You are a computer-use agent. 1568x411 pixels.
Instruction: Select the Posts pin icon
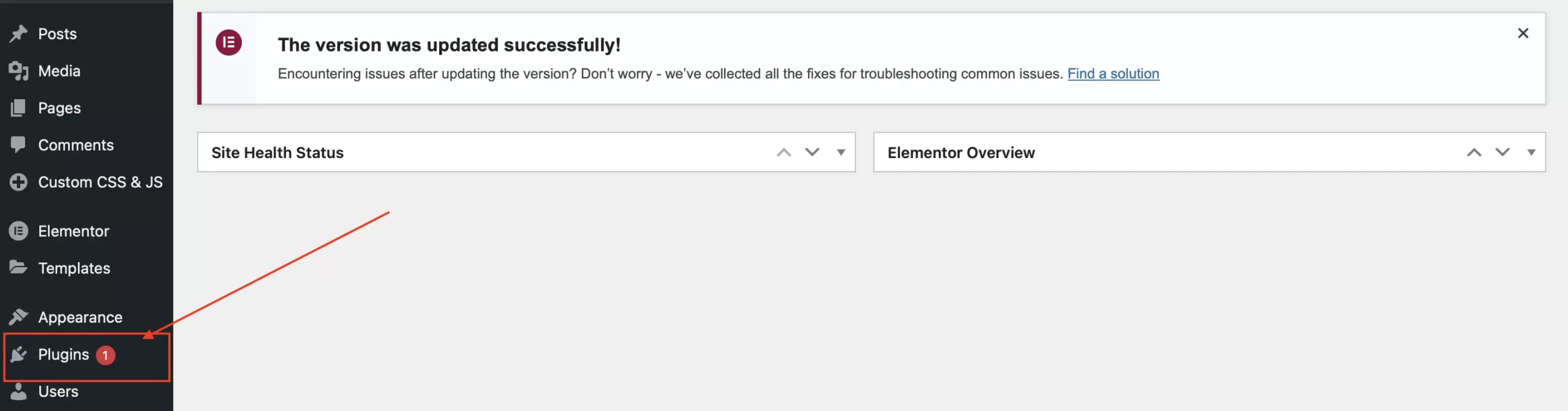click(x=19, y=34)
